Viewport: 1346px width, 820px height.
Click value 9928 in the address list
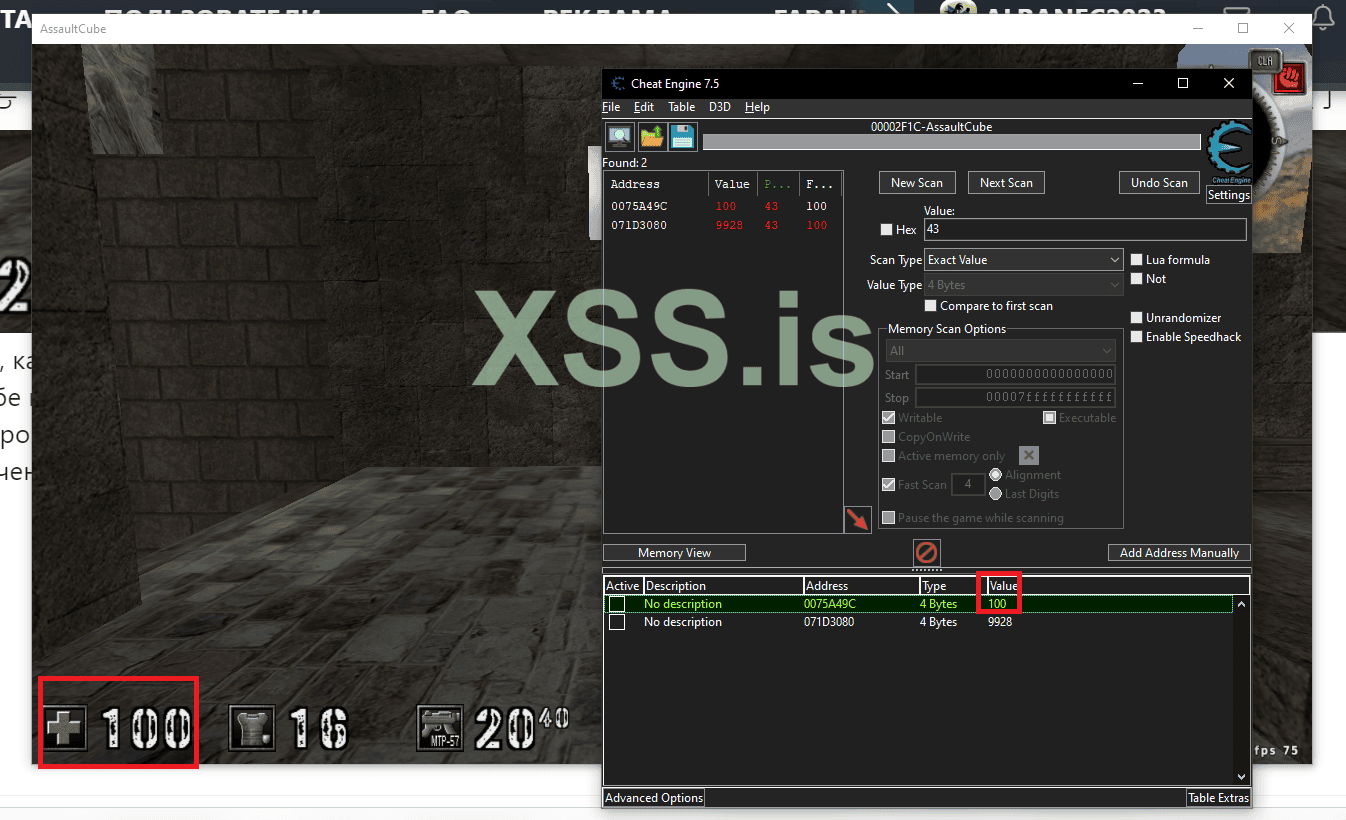pyautogui.click(x=1000, y=622)
